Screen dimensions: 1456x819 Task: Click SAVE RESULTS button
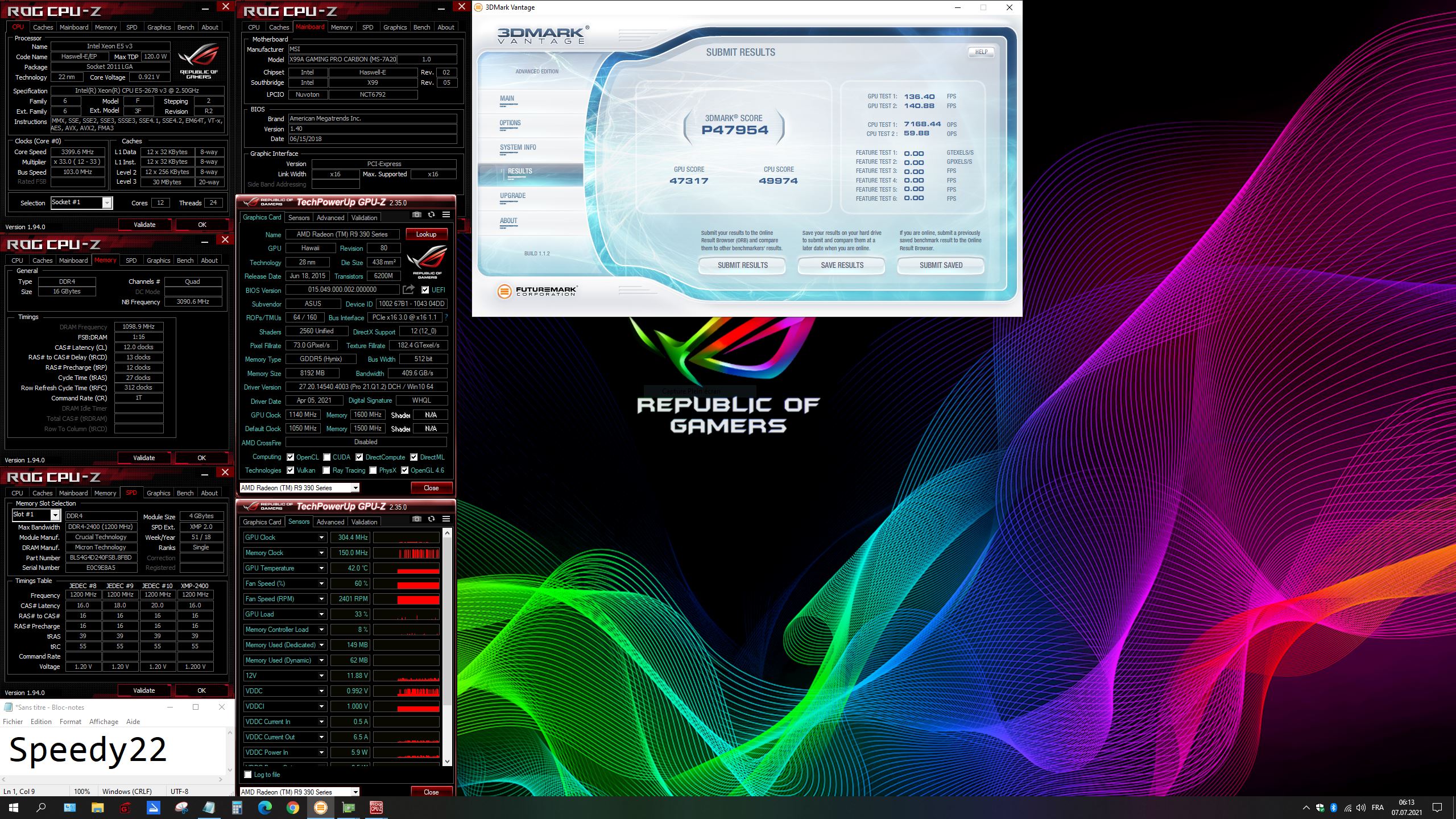(842, 266)
